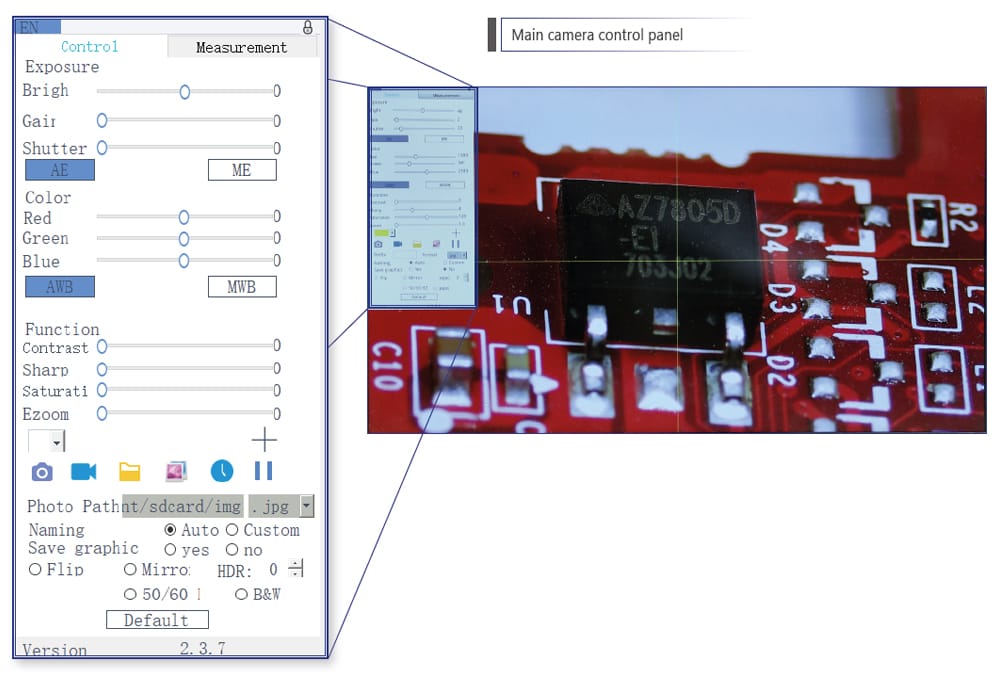
Task: Select no for Save graphic
Action: pyautogui.click(x=232, y=549)
